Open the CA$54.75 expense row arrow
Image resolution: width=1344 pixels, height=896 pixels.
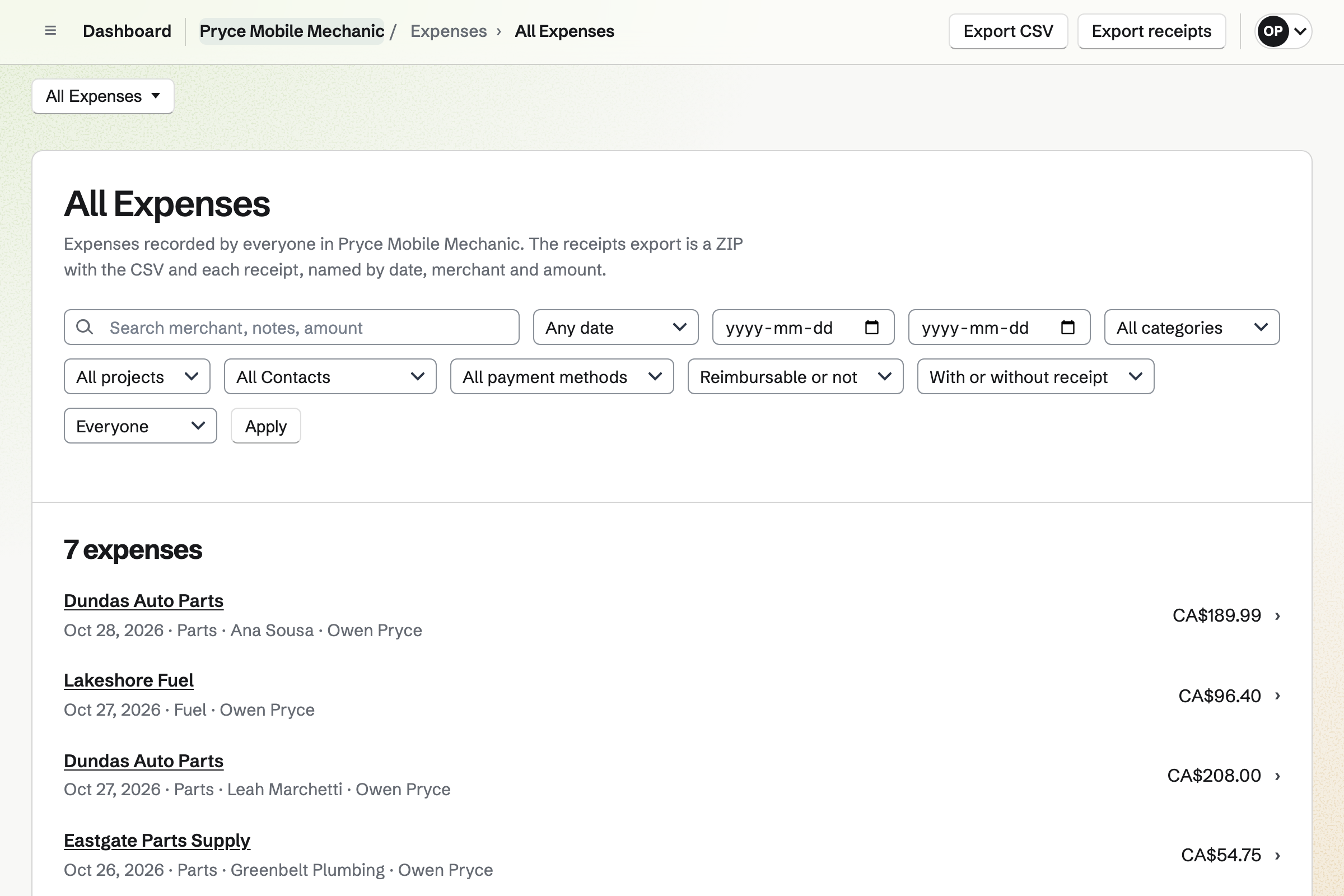click(1278, 856)
